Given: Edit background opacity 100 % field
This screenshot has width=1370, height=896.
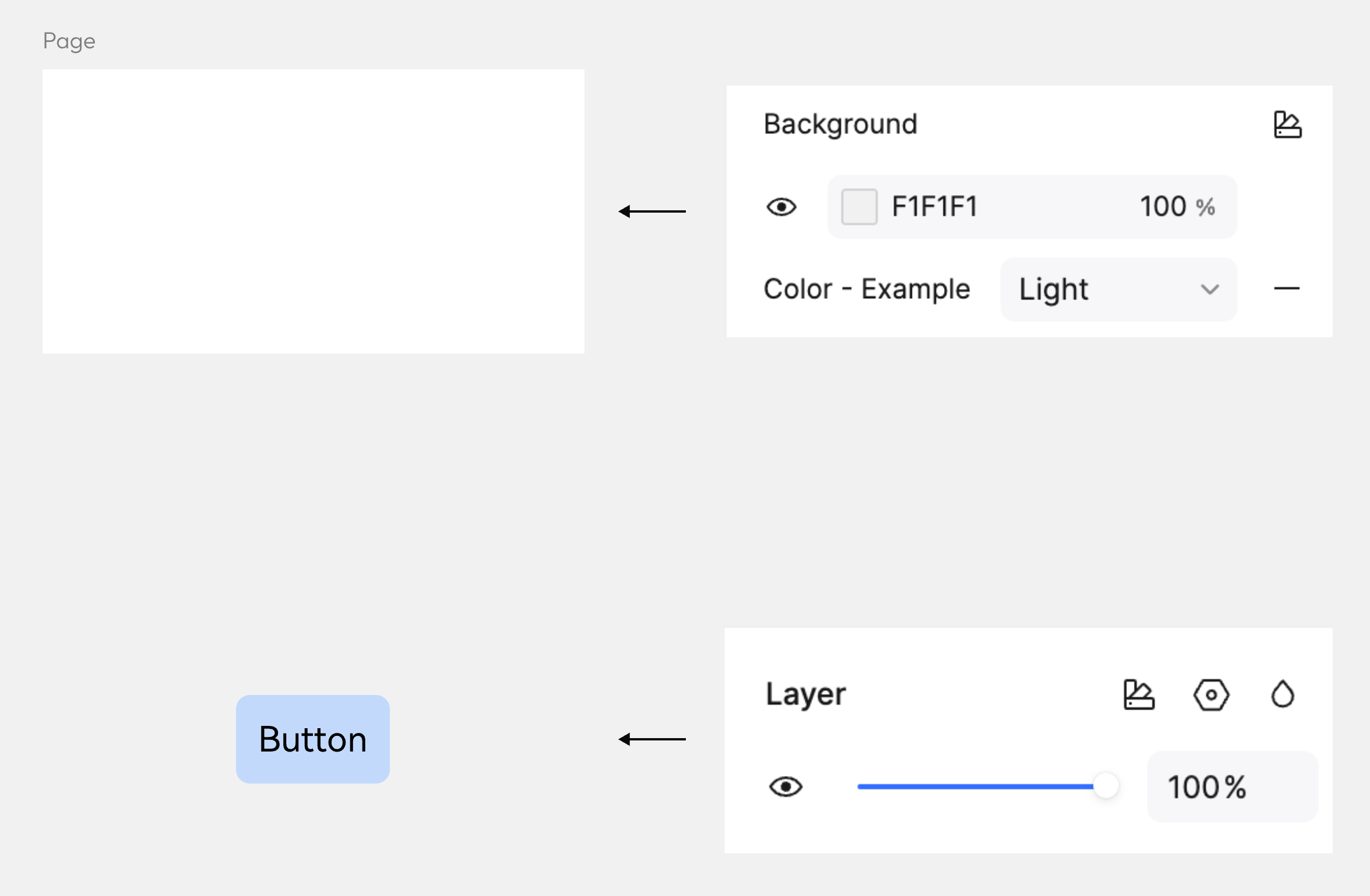Looking at the screenshot, I should [1177, 207].
